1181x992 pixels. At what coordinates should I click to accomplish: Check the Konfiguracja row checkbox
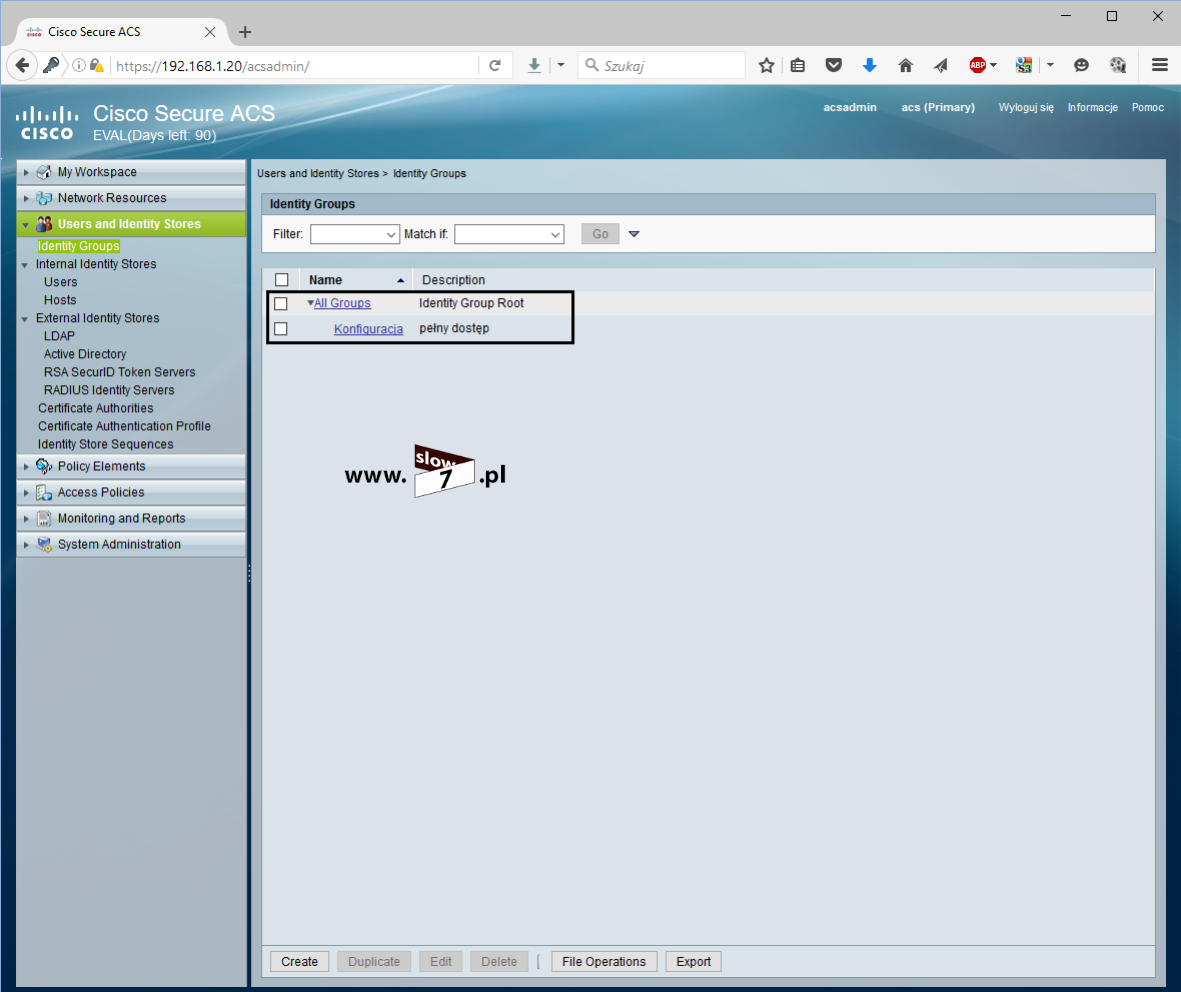point(281,329)
